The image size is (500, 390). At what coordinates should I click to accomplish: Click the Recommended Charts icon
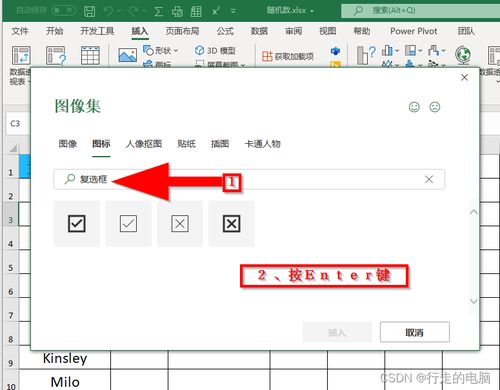366,55
